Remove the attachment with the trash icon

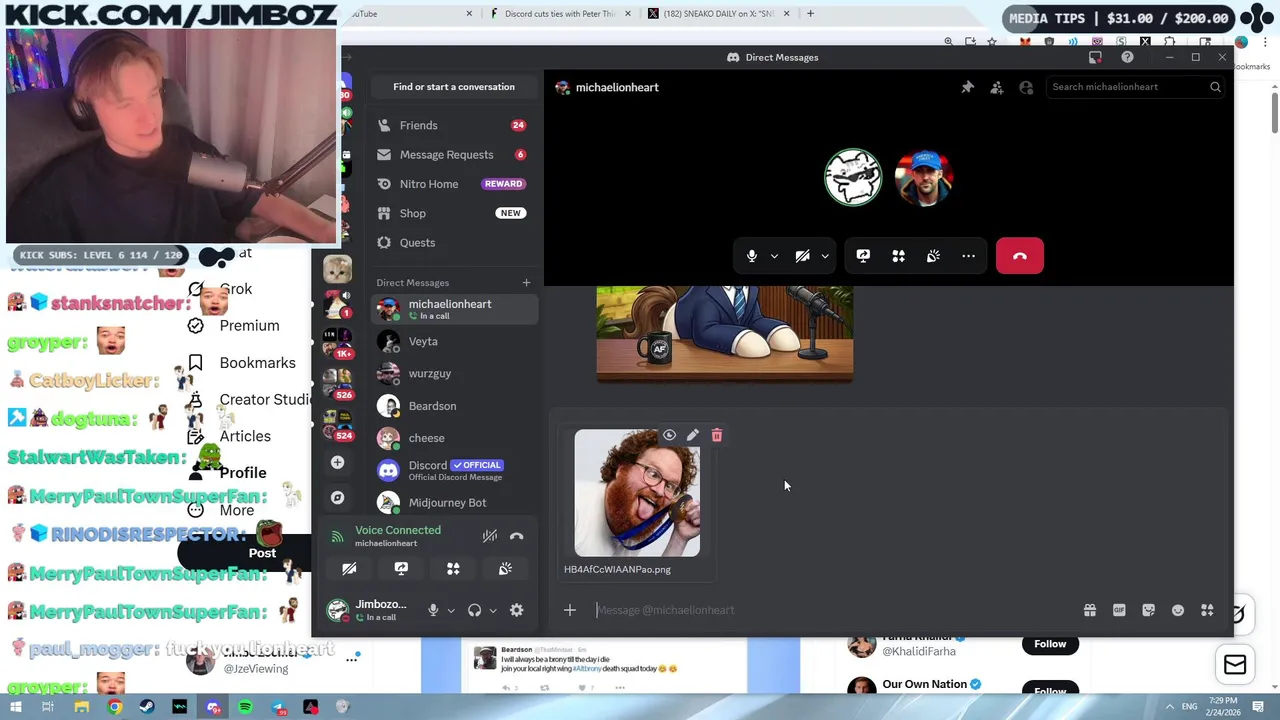pos(716,435)
